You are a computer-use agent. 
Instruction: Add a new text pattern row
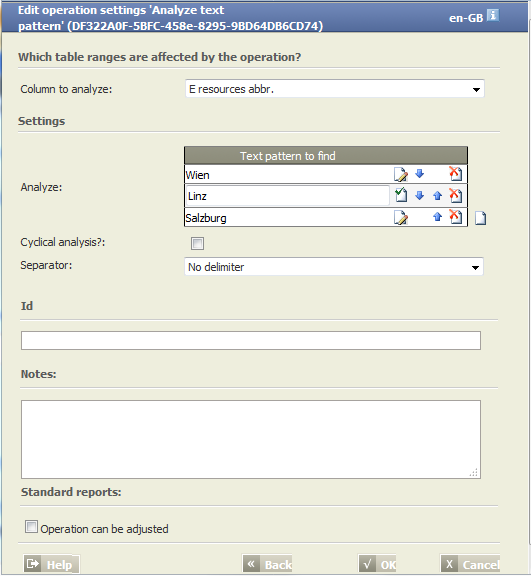coord(480,218)
